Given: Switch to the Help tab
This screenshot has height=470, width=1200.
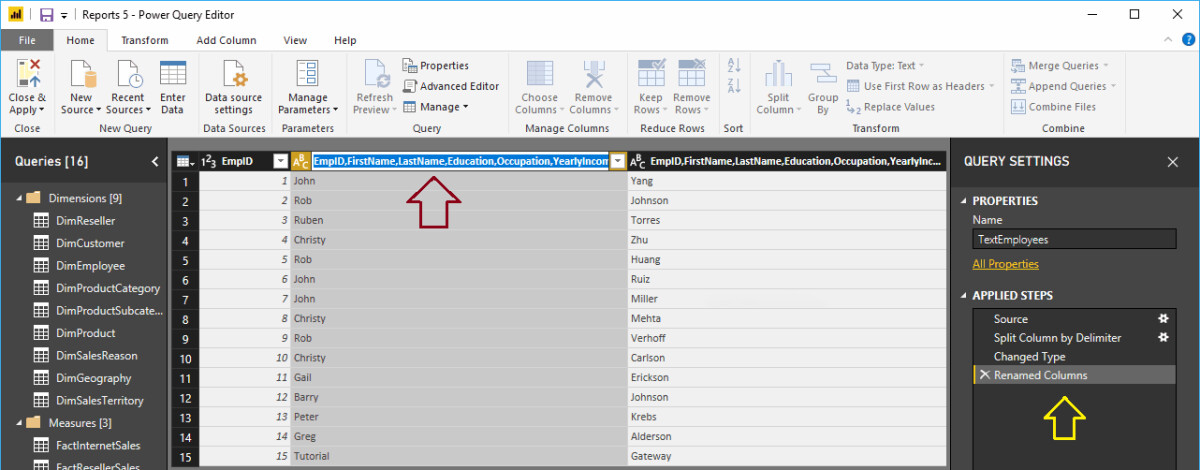Looking at the screenshot, I should point(345,40).
